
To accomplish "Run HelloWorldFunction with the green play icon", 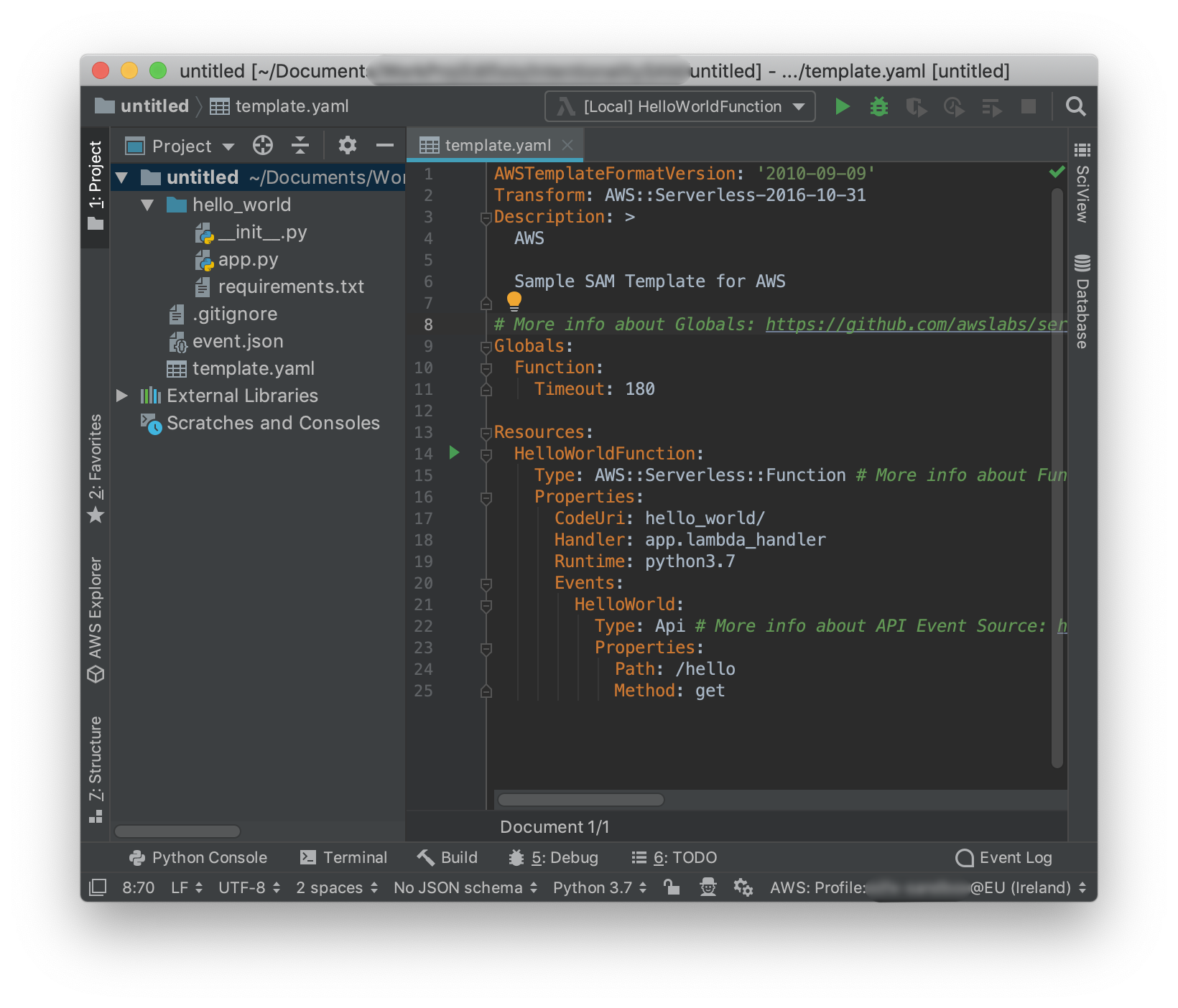I will (x=842, y=106).
